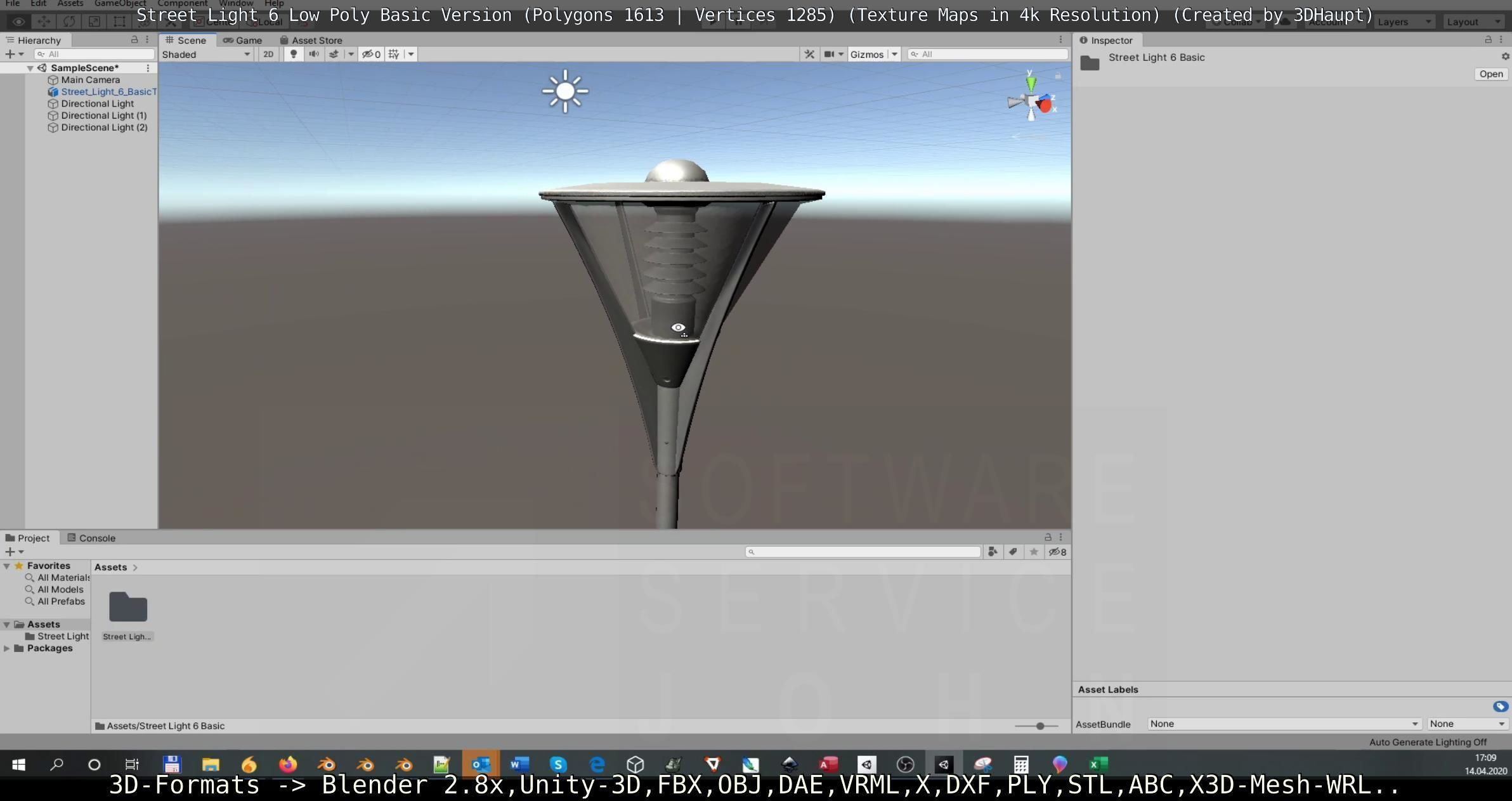Select the Hierarchy tab
This screenshot has height=801, width=1512.
[x=34, y=40]
